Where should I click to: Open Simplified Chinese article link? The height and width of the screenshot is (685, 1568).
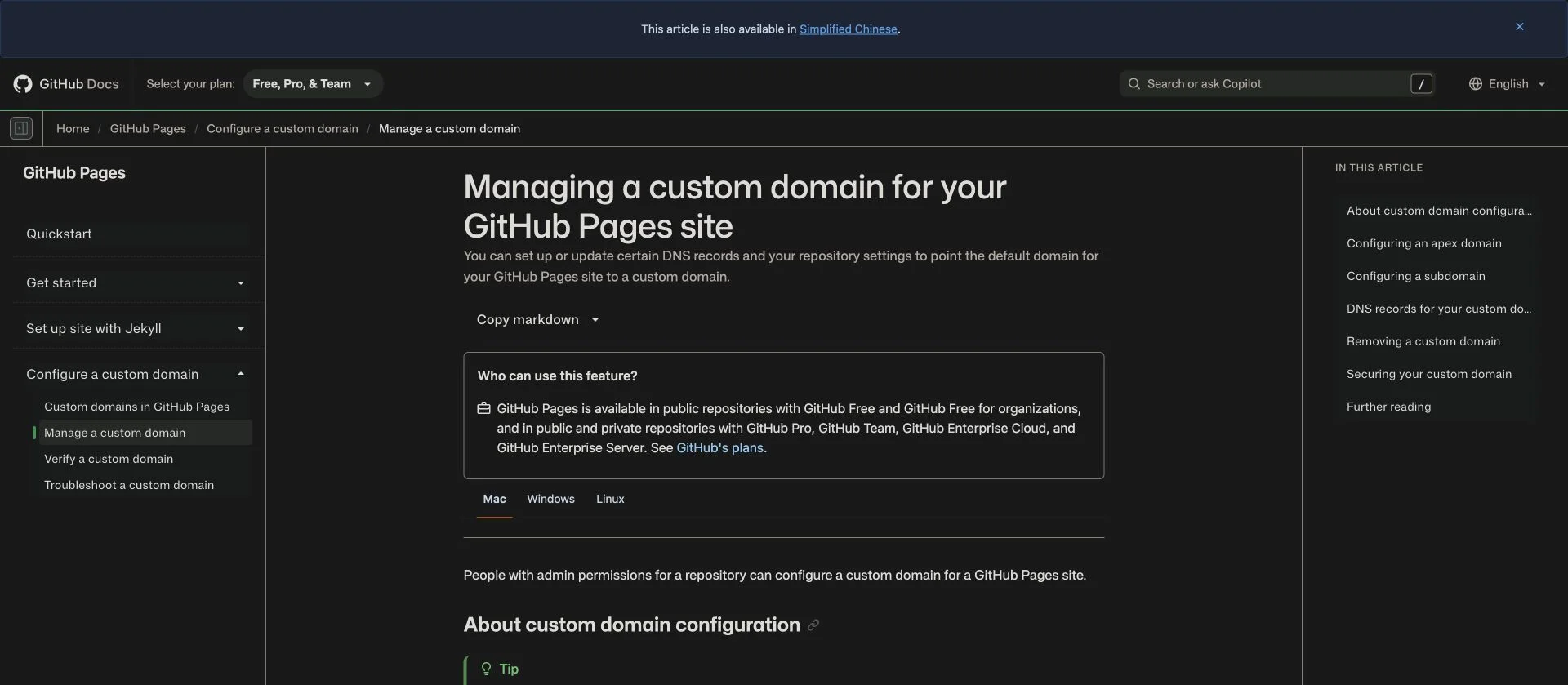pos(849,29)
